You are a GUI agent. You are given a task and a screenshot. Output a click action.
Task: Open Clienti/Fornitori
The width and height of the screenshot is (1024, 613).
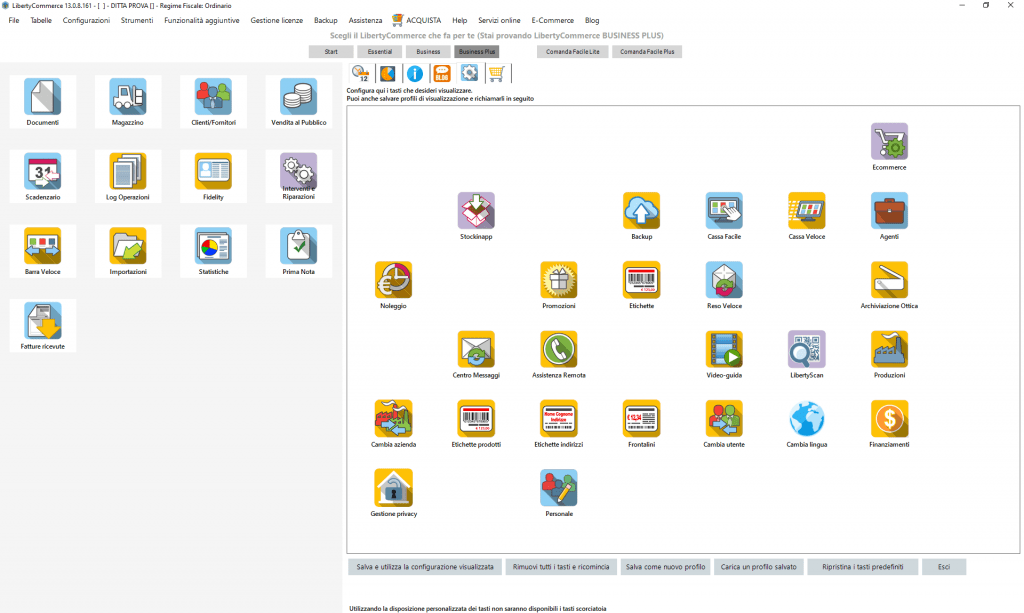[214, 101]
